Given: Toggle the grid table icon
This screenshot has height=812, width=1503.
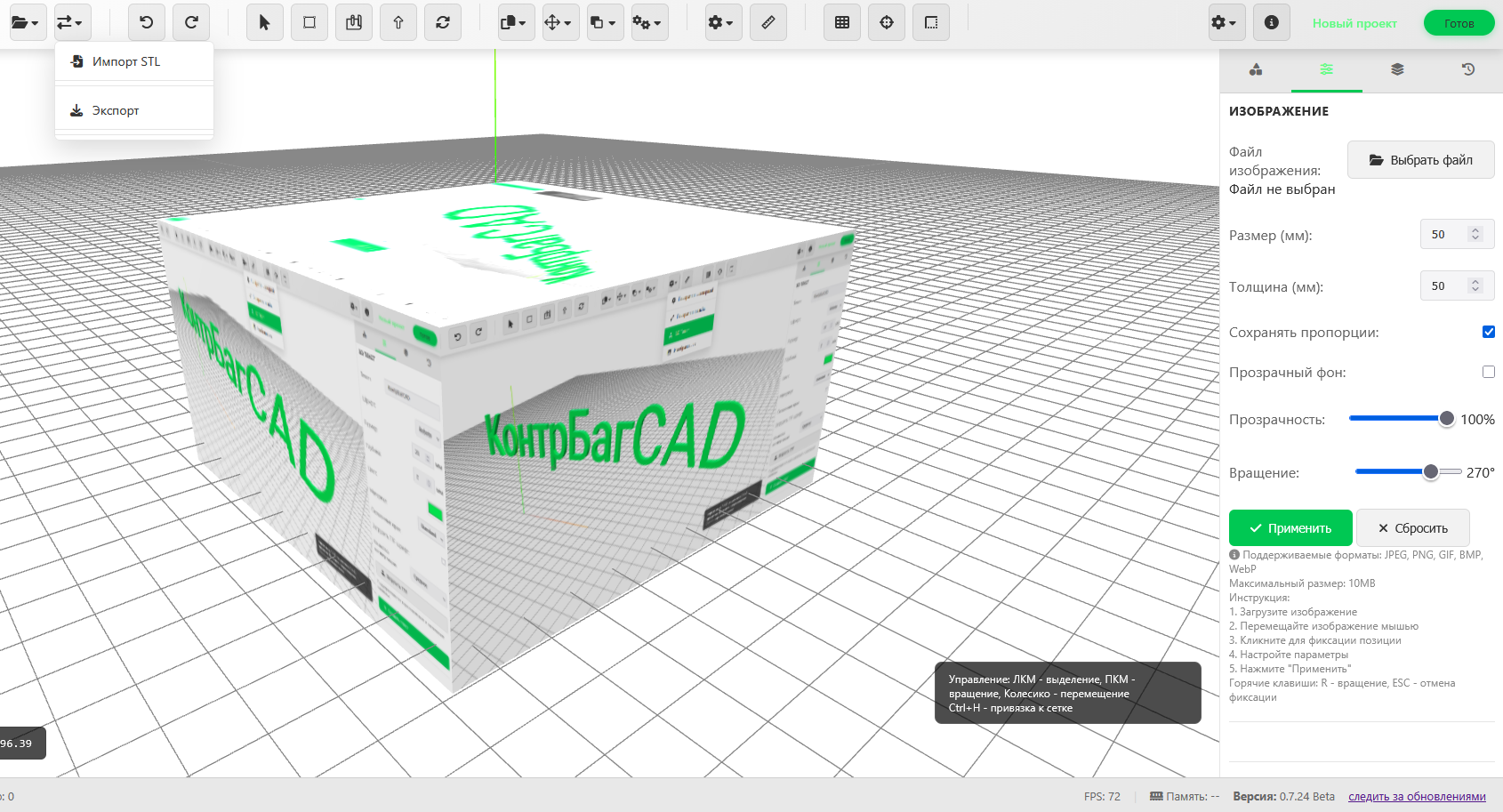Looking at the screenshot, I should pos(842,23).
